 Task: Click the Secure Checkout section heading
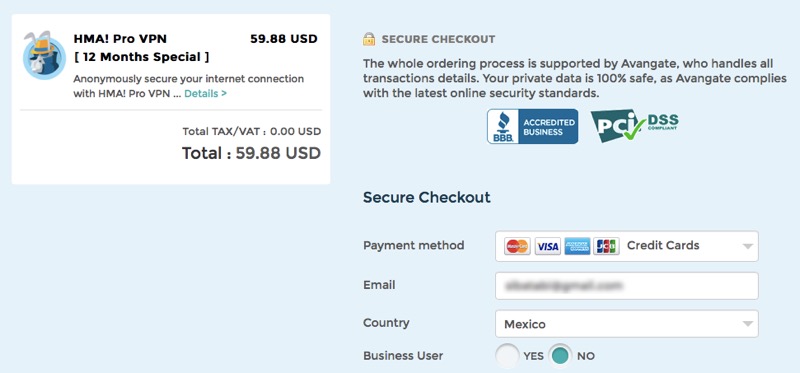[427, 197]
